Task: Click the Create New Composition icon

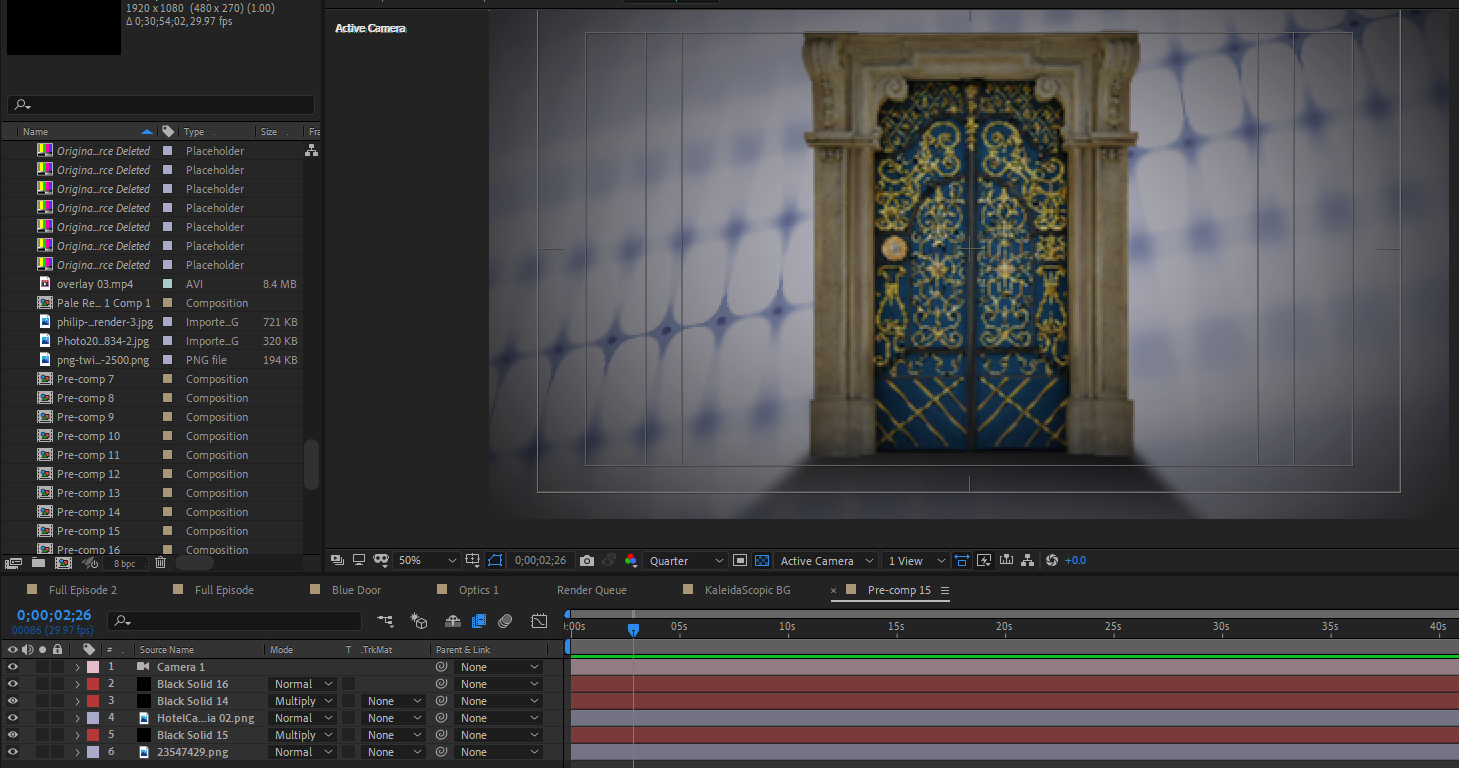Action: [63, 563]
